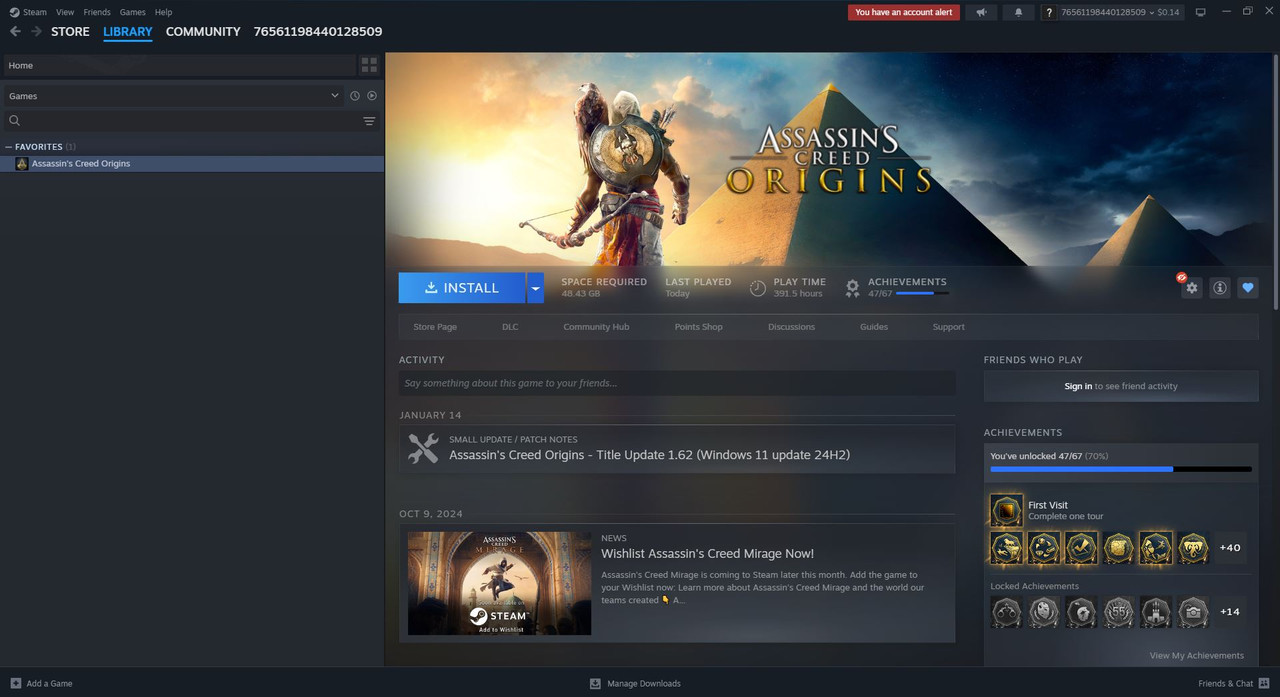
Task: Open the advanced filter sliders icon
Action: (x=369, y=121)
